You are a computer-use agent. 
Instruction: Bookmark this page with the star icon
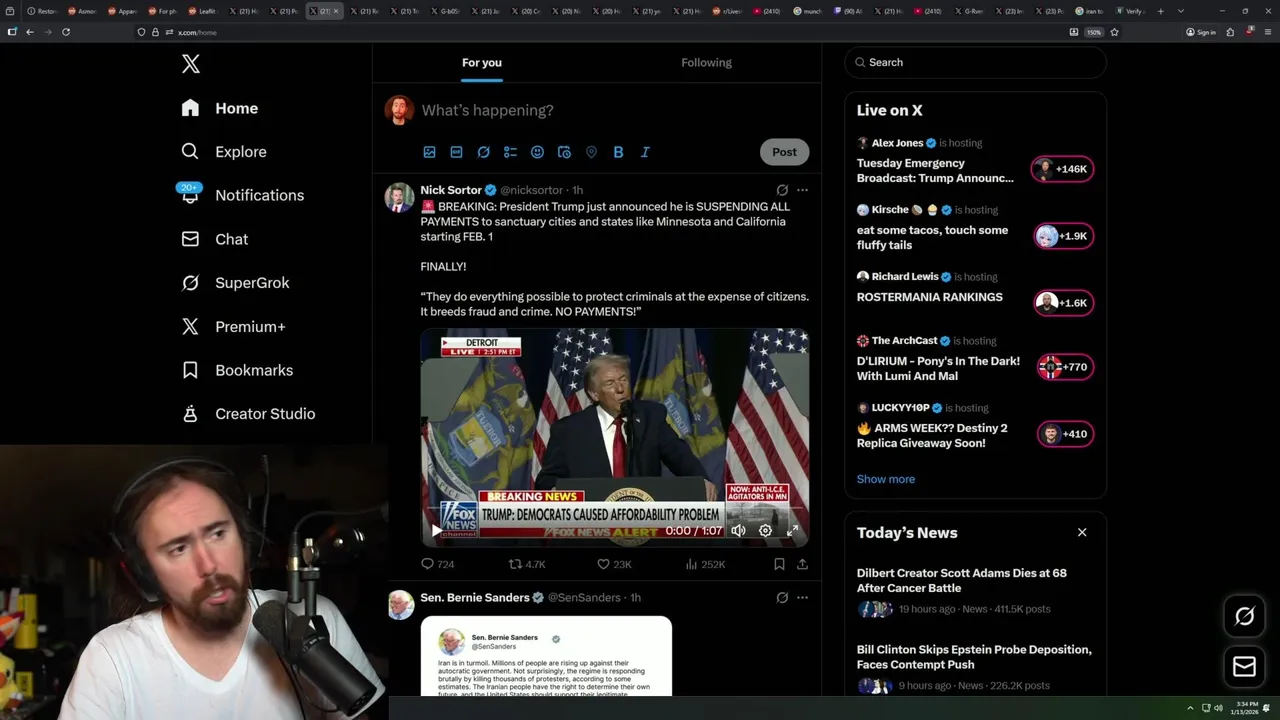pyautogui.click(x=1114, y=32)
